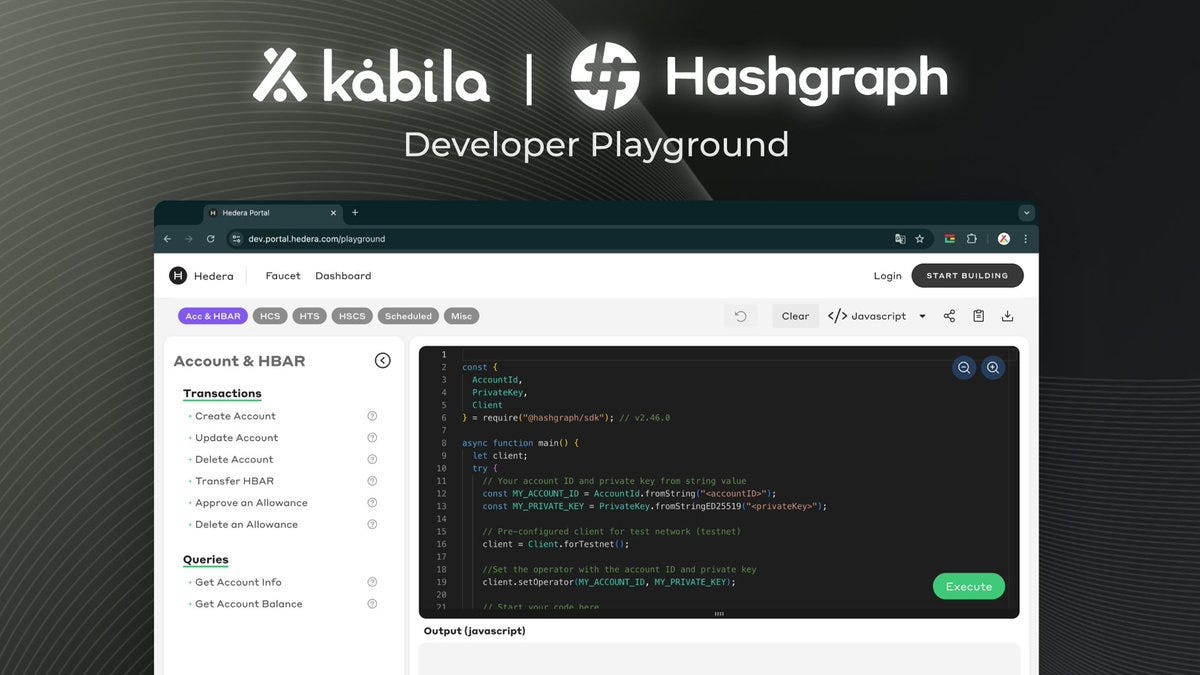Image resolution: width=1200 pixels, height=675 pixels.
Task: Run code with the Execute button
Action: click(969, 586)
